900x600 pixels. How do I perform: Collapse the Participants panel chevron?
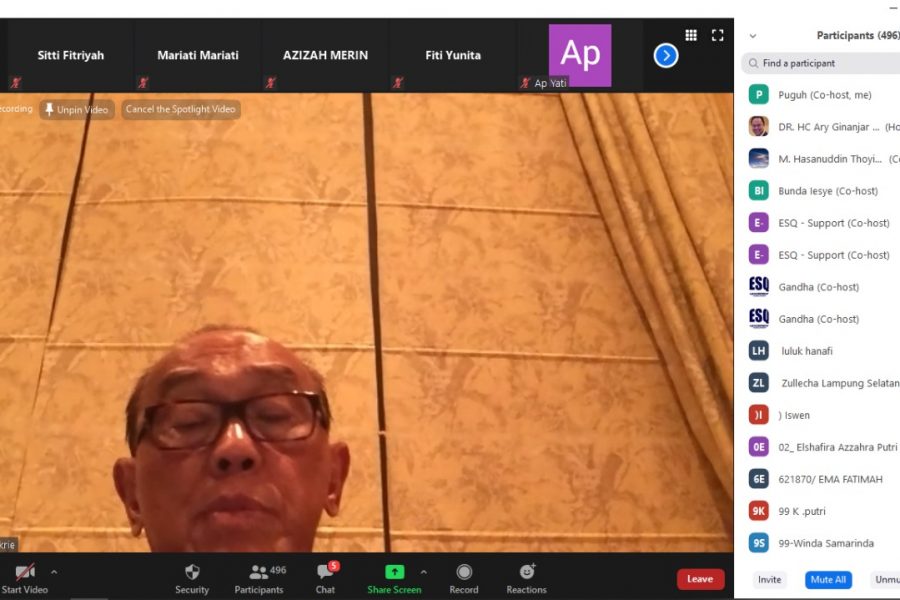(753, 36)
